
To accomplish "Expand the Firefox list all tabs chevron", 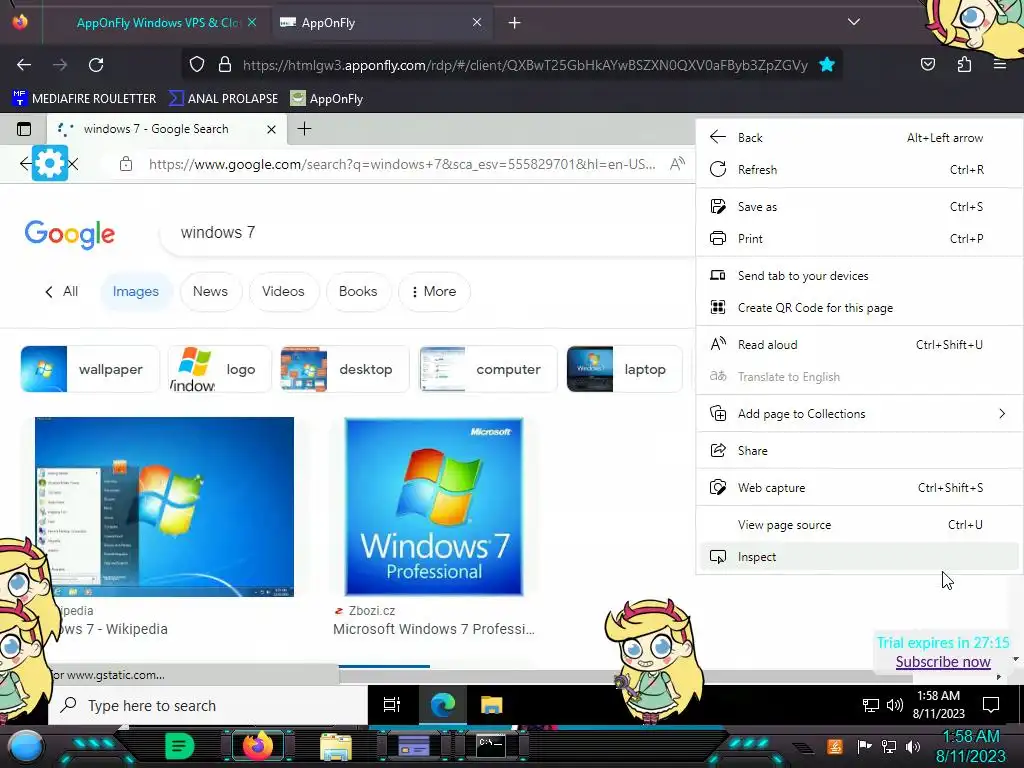I will point(854,22).
